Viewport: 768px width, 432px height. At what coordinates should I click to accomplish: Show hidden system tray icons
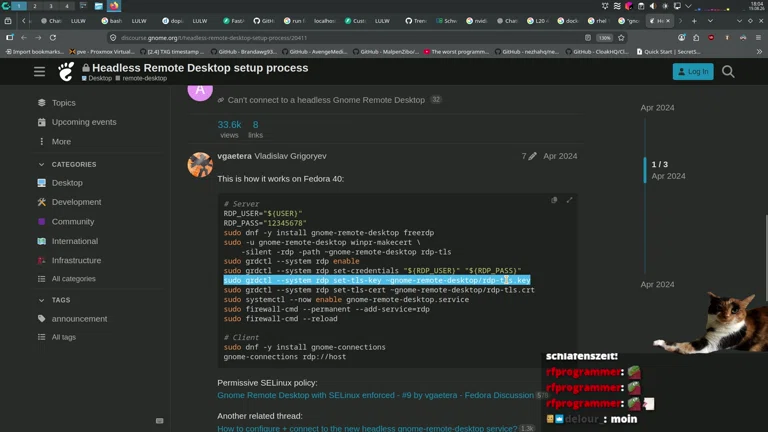tap(688, 6)
